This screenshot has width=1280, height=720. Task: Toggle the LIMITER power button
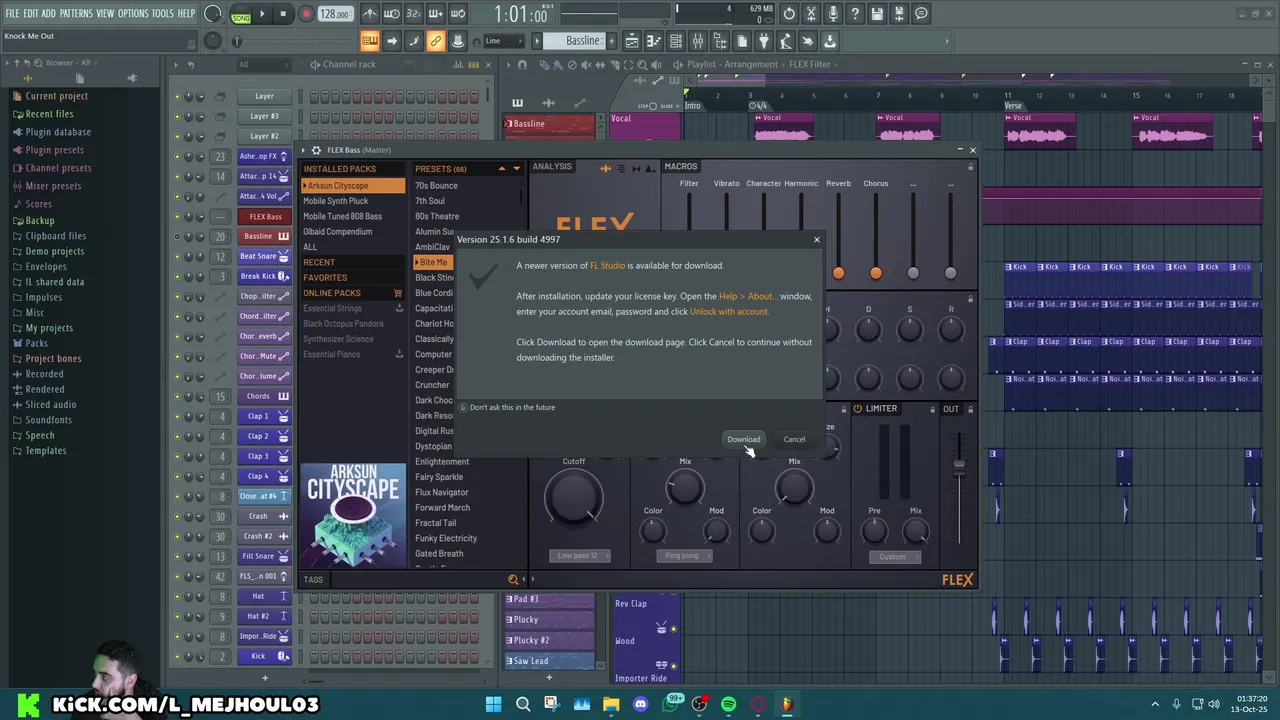click(857, 409)
